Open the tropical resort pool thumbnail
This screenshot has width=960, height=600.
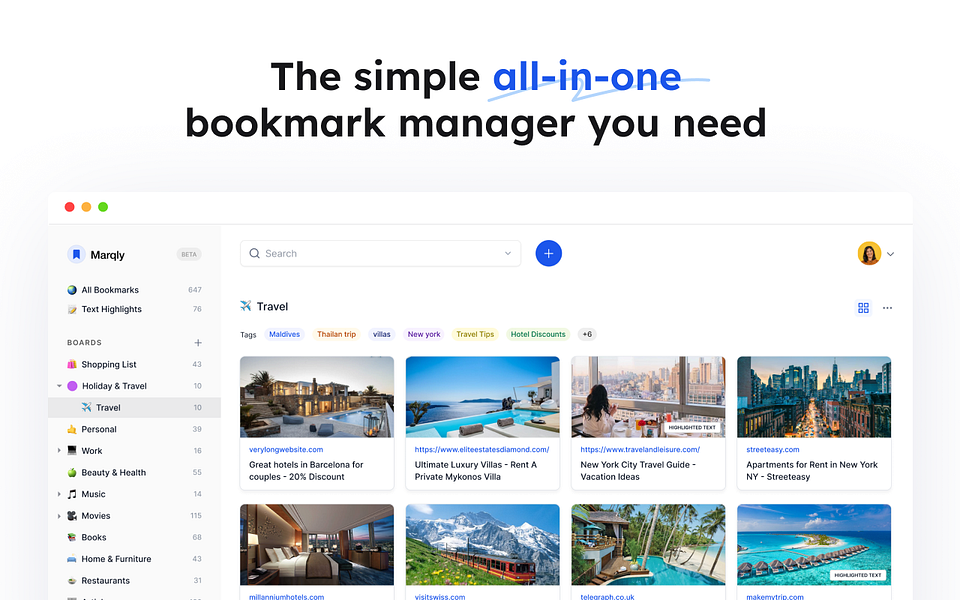tap(648, 544)
